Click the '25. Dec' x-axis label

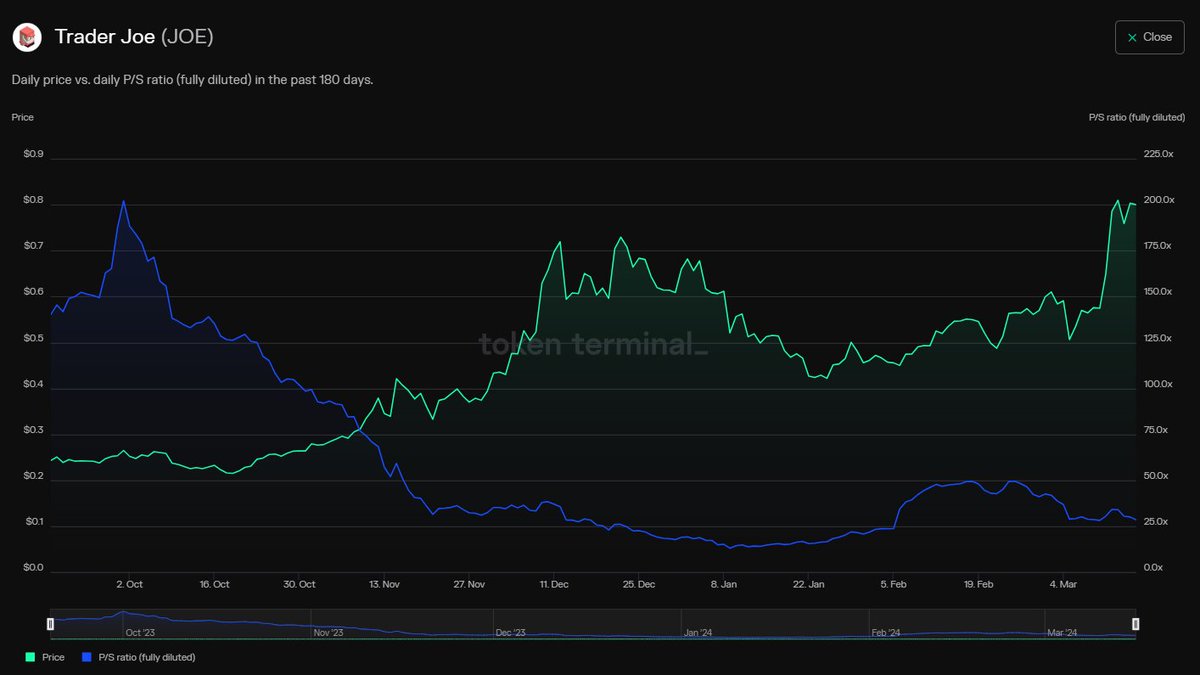(x=639, y=584)
